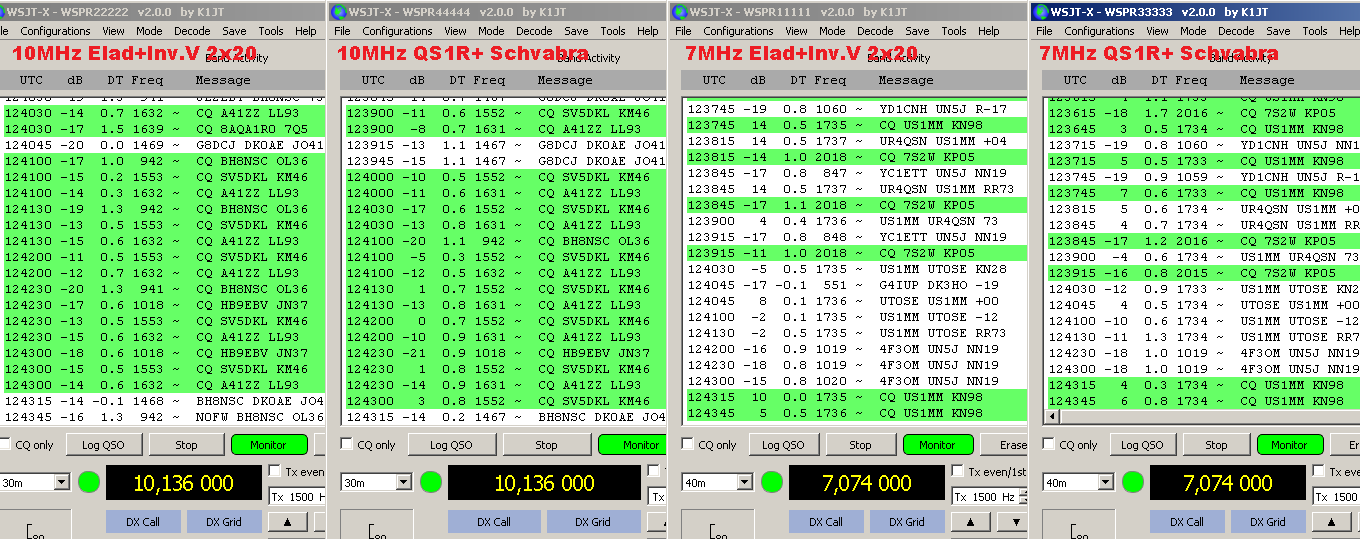Select the 124045 G4IUP DK3HO row in WSPR11111

pos(856,285)
